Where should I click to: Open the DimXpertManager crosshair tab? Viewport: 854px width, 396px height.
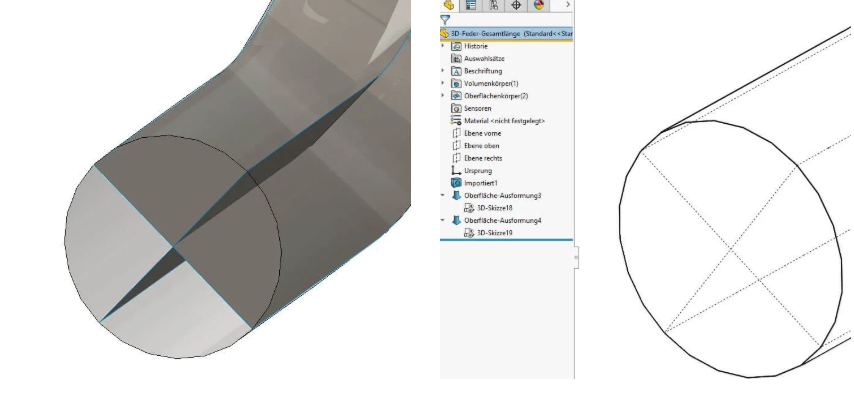[x=516, y=5]
